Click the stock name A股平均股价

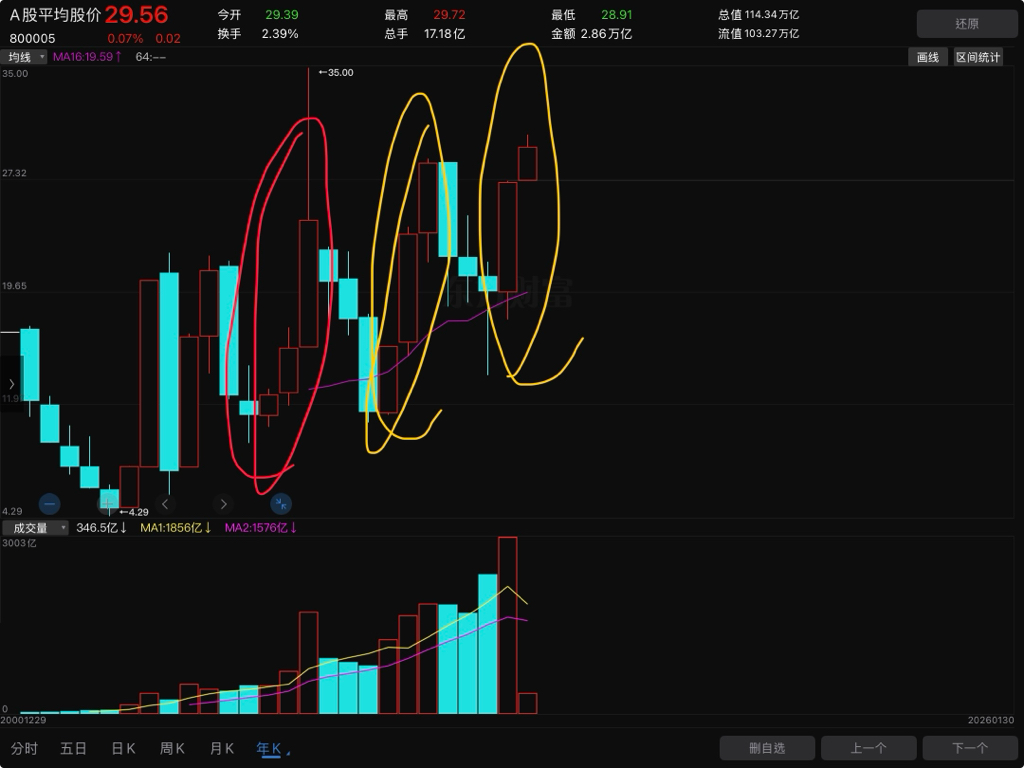coord(56,15)
